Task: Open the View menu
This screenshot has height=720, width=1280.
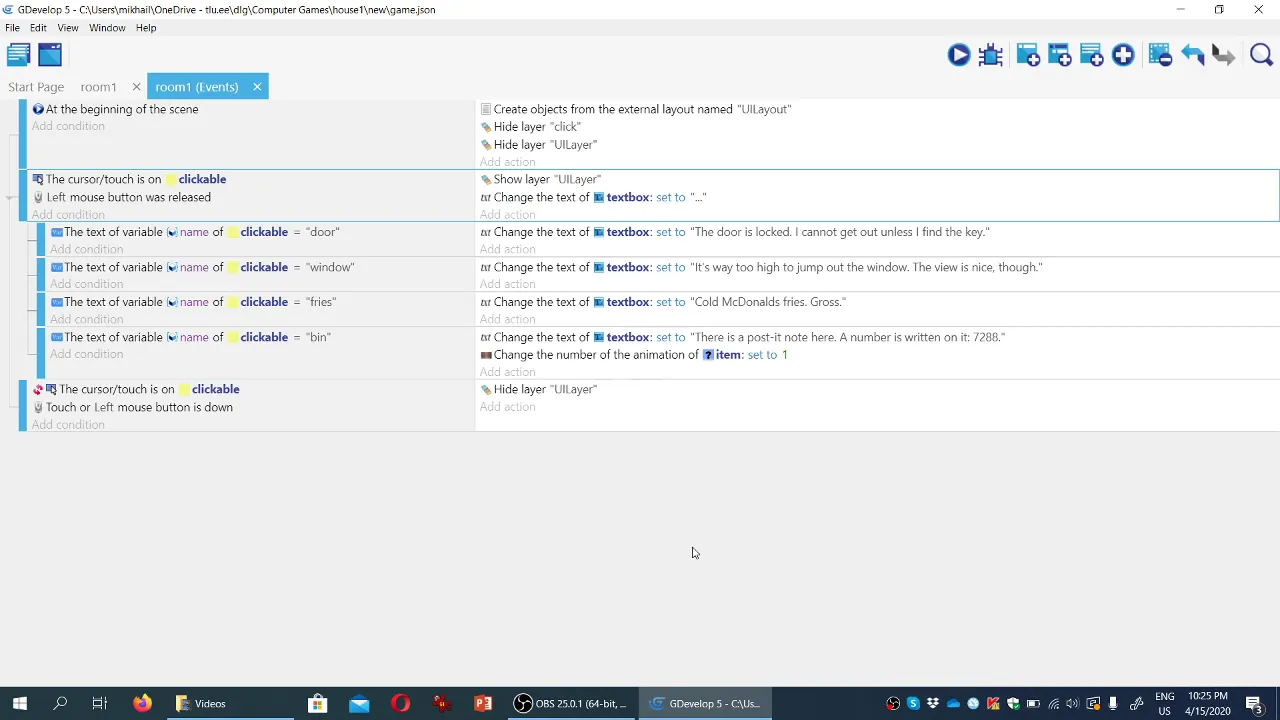Action: [x=67, y=28]
